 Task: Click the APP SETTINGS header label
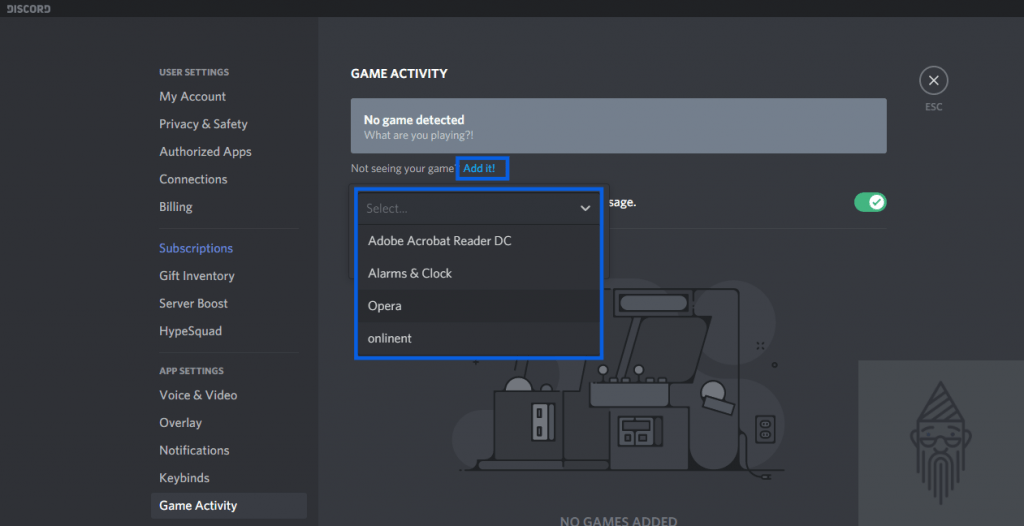click(191, 370)
